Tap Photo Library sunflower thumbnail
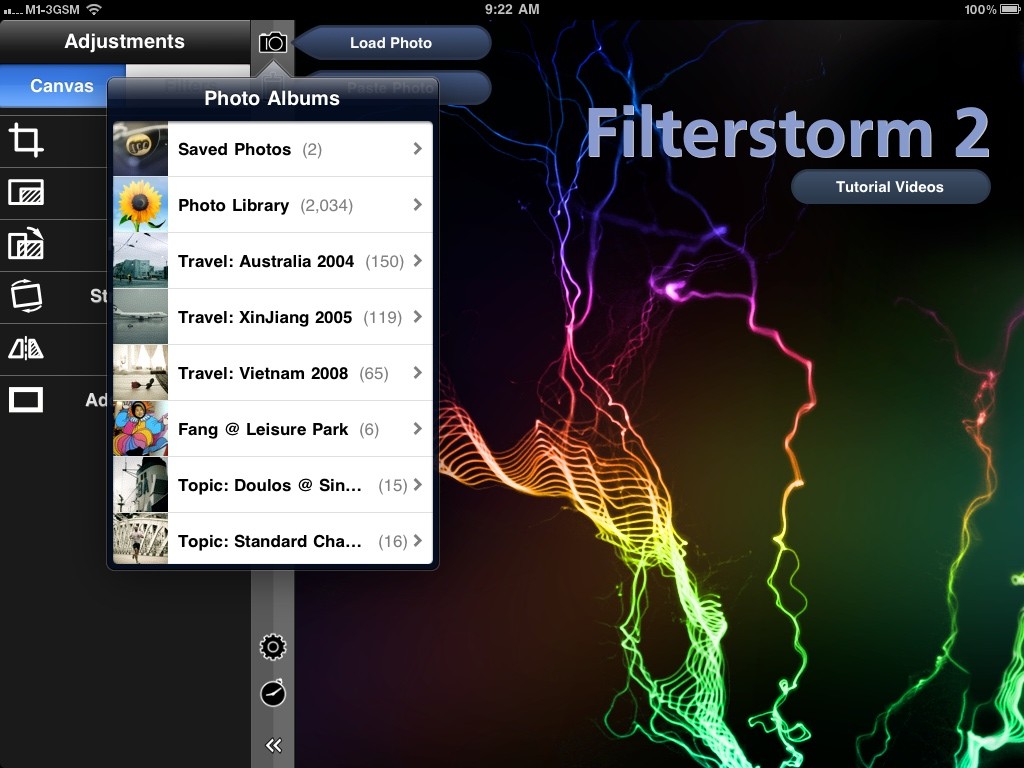 point(140,205)
